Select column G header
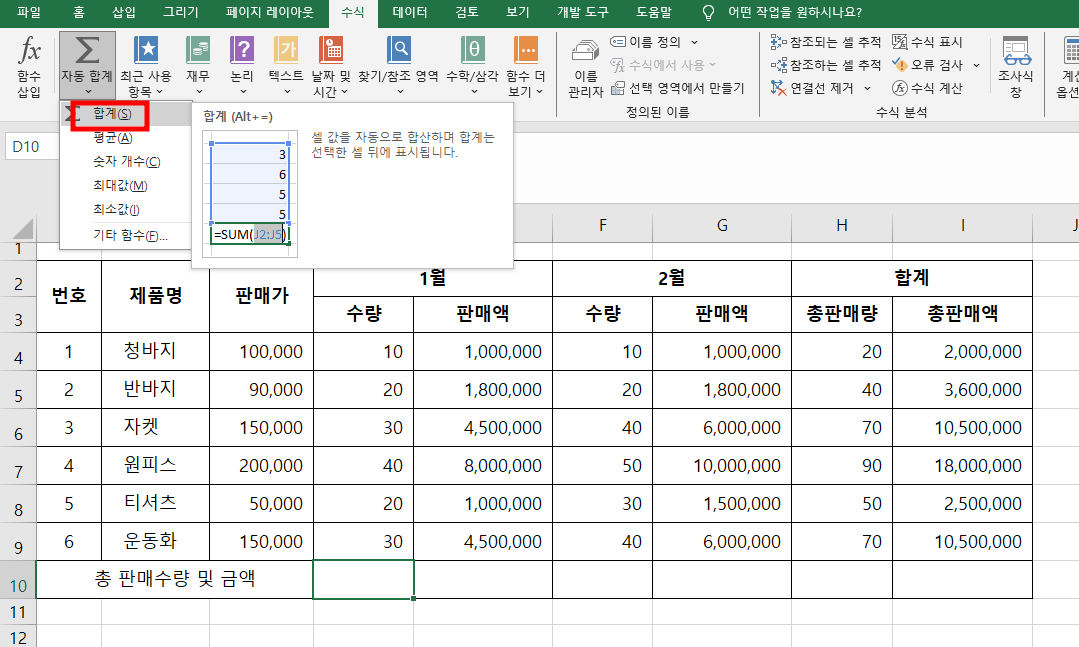Image resolution: width=1079 pixels, height=647 pixels. [722, 225]
